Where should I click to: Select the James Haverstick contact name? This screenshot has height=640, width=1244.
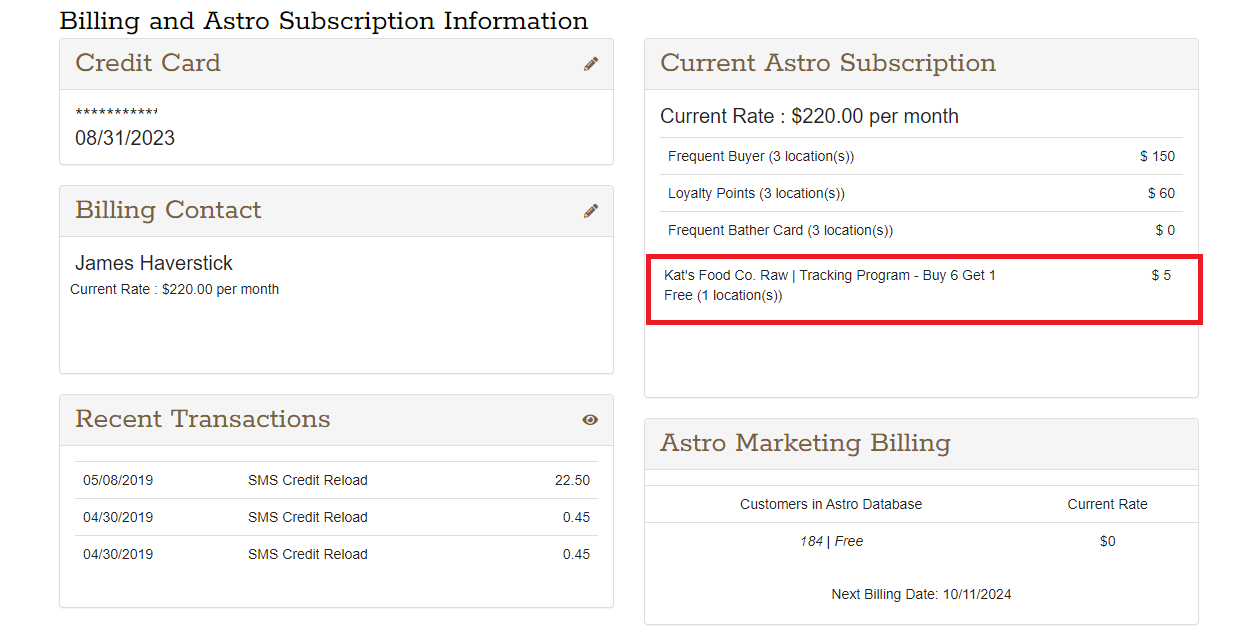pyautogui.click(x=154, y=263)
